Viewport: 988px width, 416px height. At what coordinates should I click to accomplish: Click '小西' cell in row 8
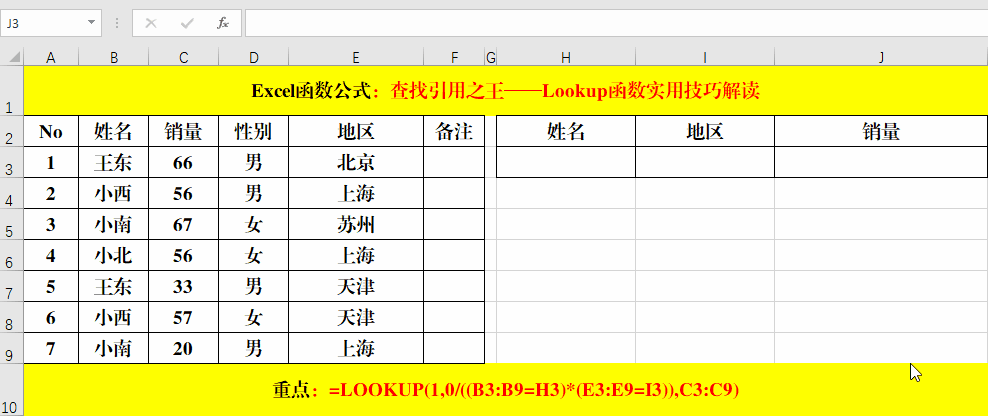pos(114,317)
